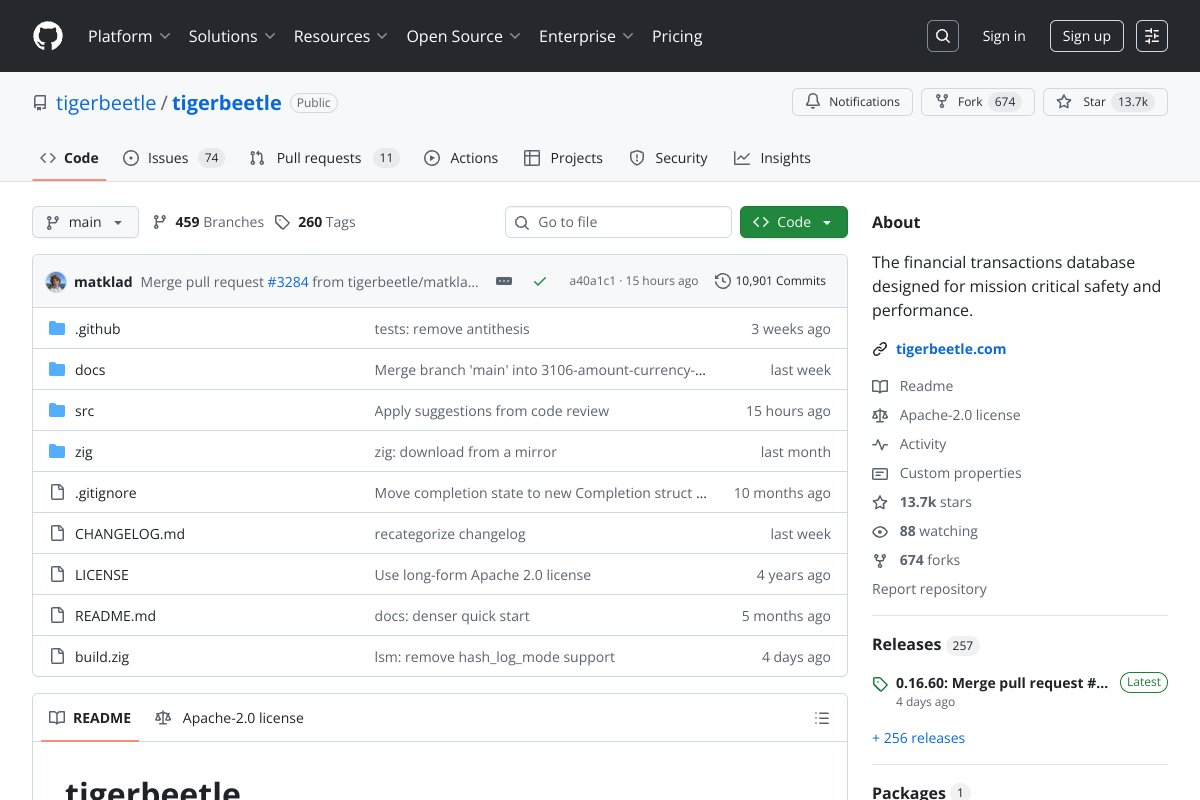Open commit message 'tests: remove antithesis'
This screenshot has height=800, width=1200.
(x=452, y=329)
